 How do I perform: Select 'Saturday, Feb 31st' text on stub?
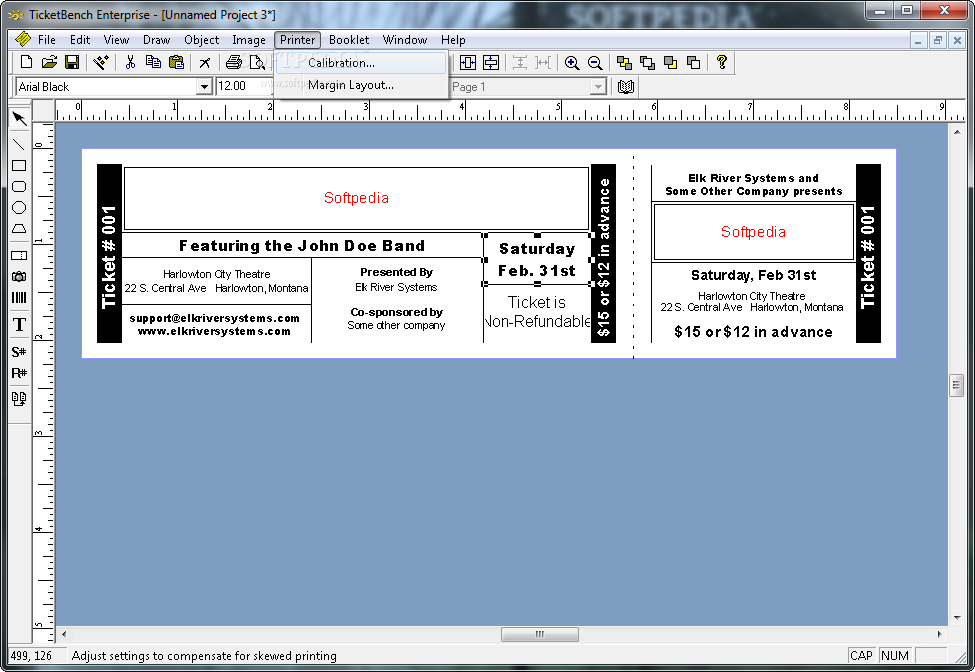(754, 275)
